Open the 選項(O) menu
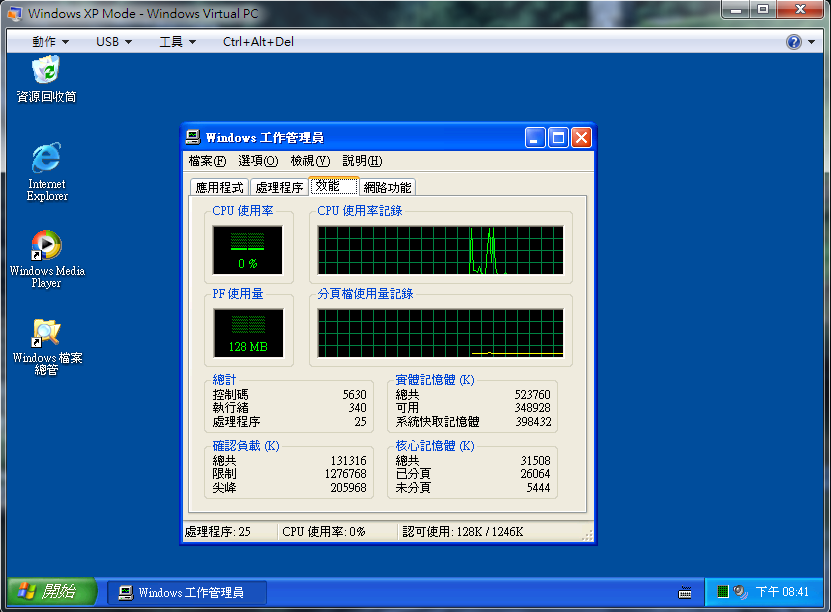 point(258,161)
